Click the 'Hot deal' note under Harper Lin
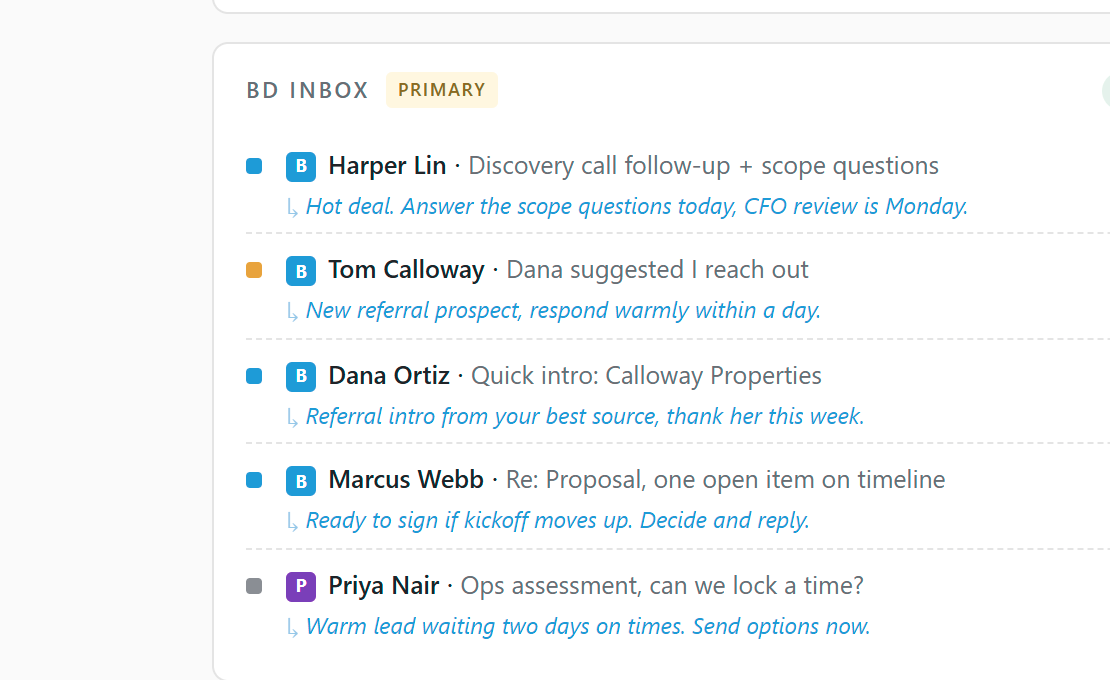This screenshot has height=680, width=1110. click(636, 207)
